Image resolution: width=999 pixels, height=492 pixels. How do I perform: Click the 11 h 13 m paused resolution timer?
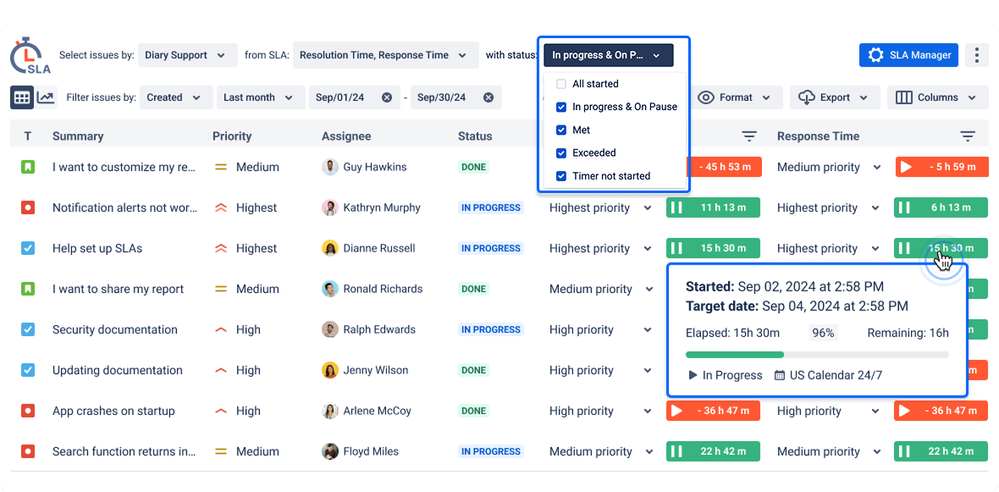pyautogui.click(x=713, y=208)
